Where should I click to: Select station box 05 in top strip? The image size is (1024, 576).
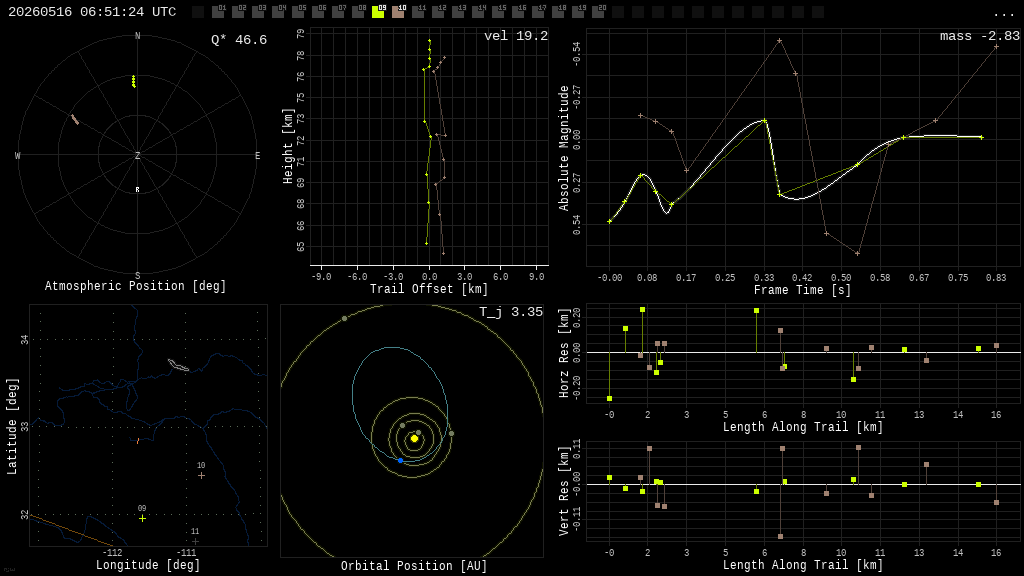(x=298, y=12)
